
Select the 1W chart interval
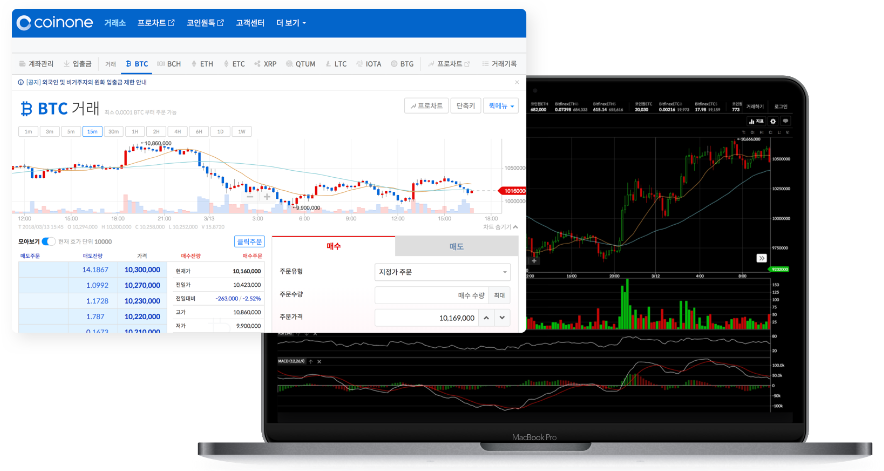pos(241,131)
